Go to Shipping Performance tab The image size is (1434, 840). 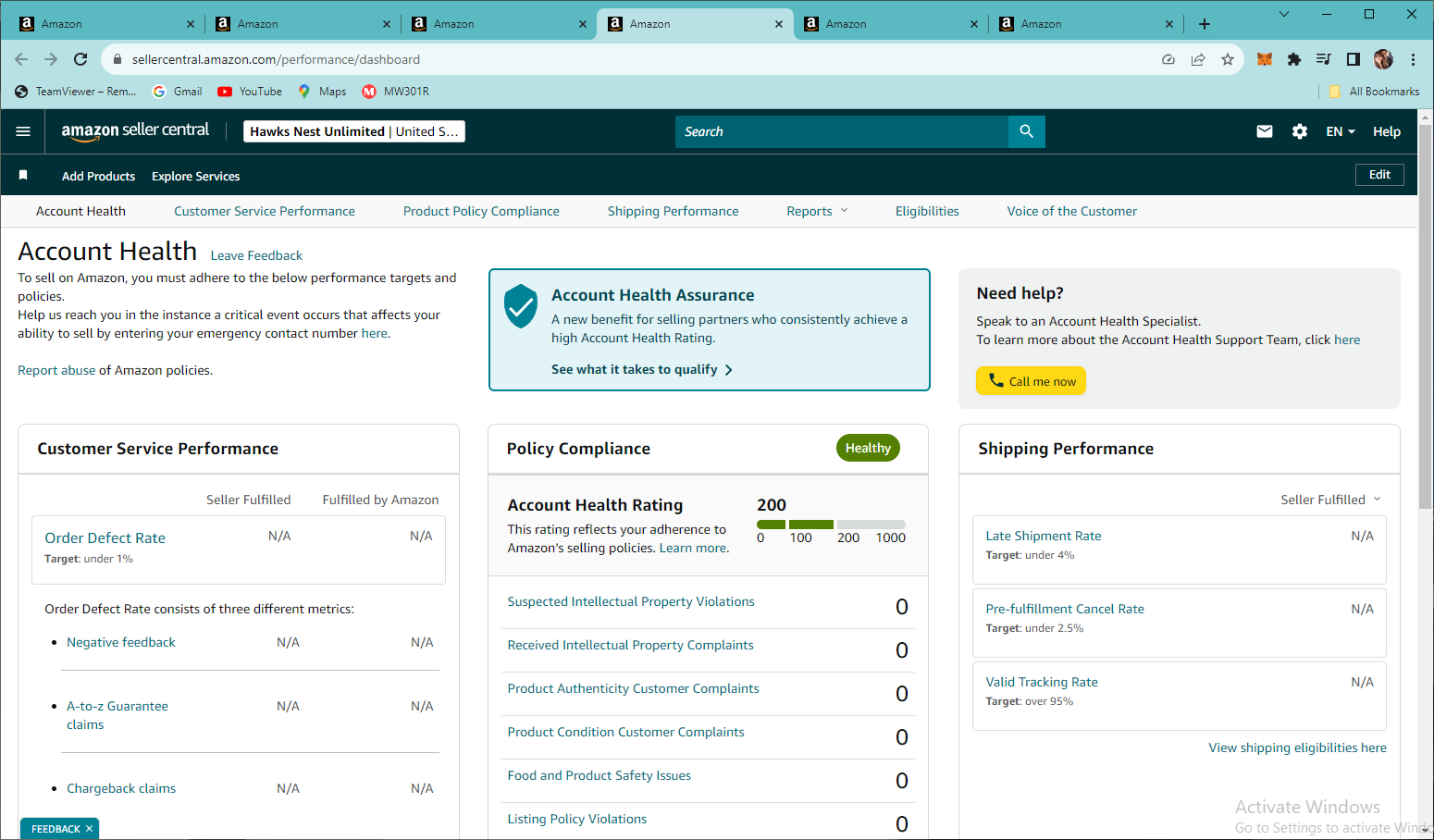[x=673, y=211]
